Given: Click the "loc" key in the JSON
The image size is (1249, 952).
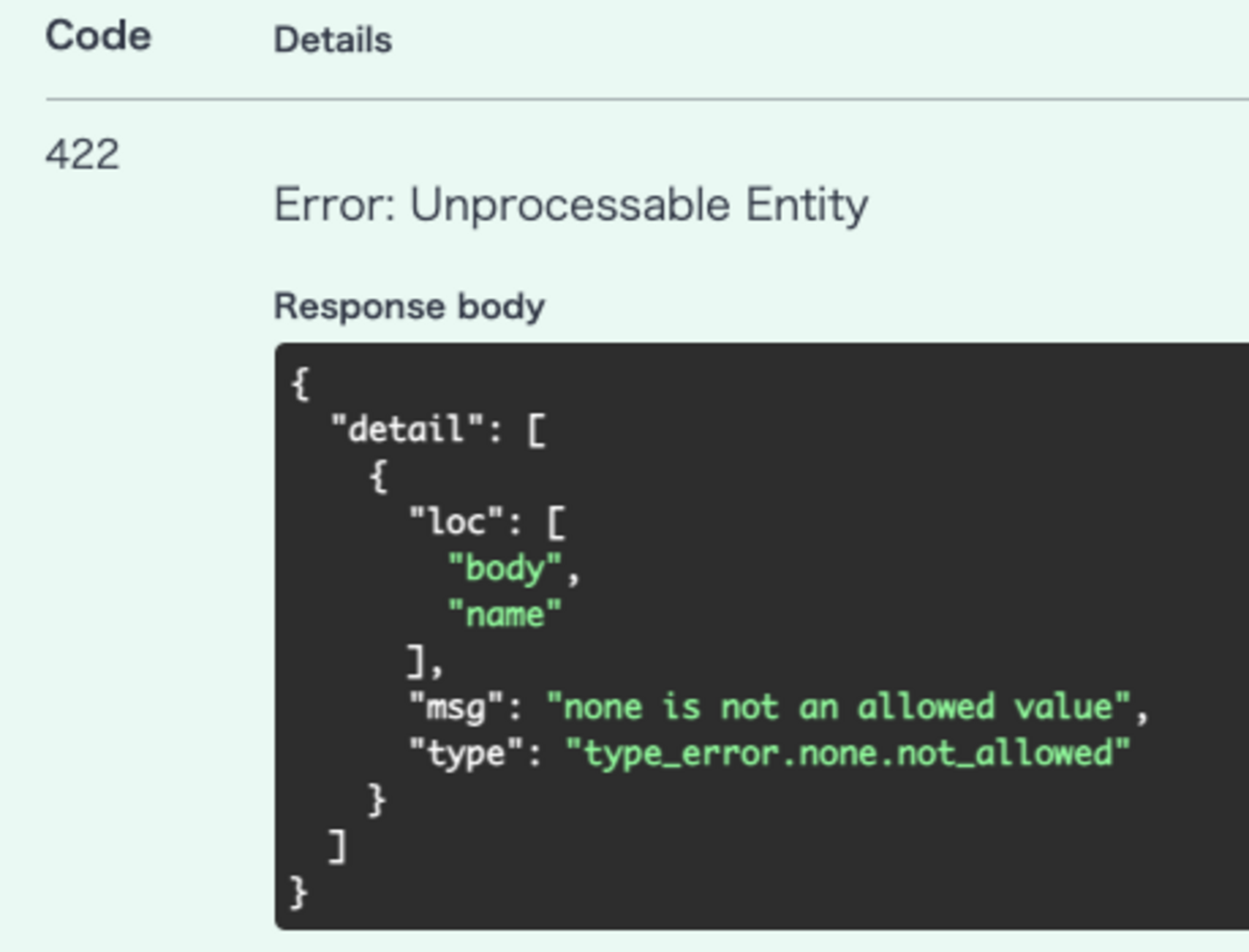Looking at the screenshot, I should point(456,522).
